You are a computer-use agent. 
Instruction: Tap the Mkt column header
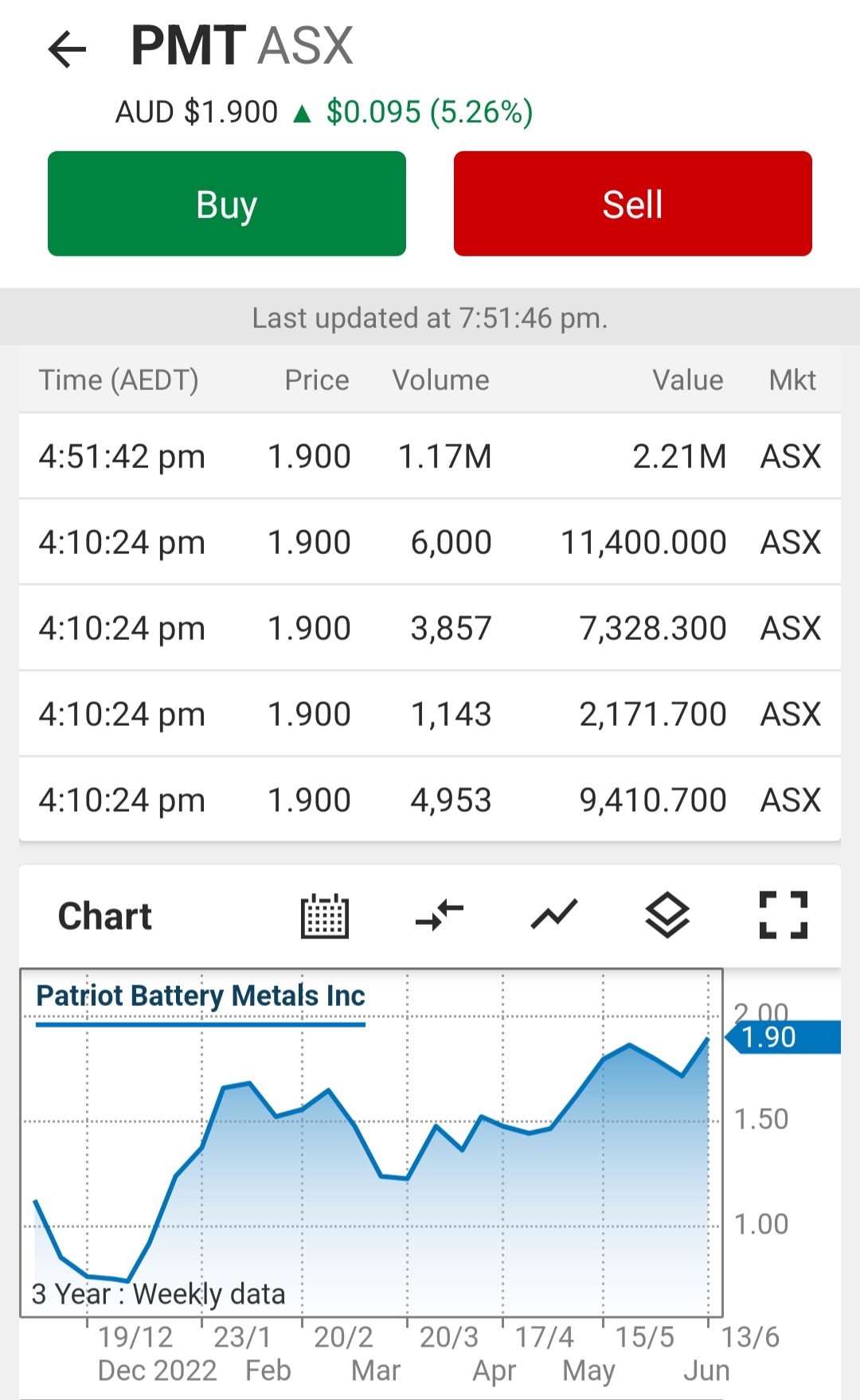[x=792, y=380]
